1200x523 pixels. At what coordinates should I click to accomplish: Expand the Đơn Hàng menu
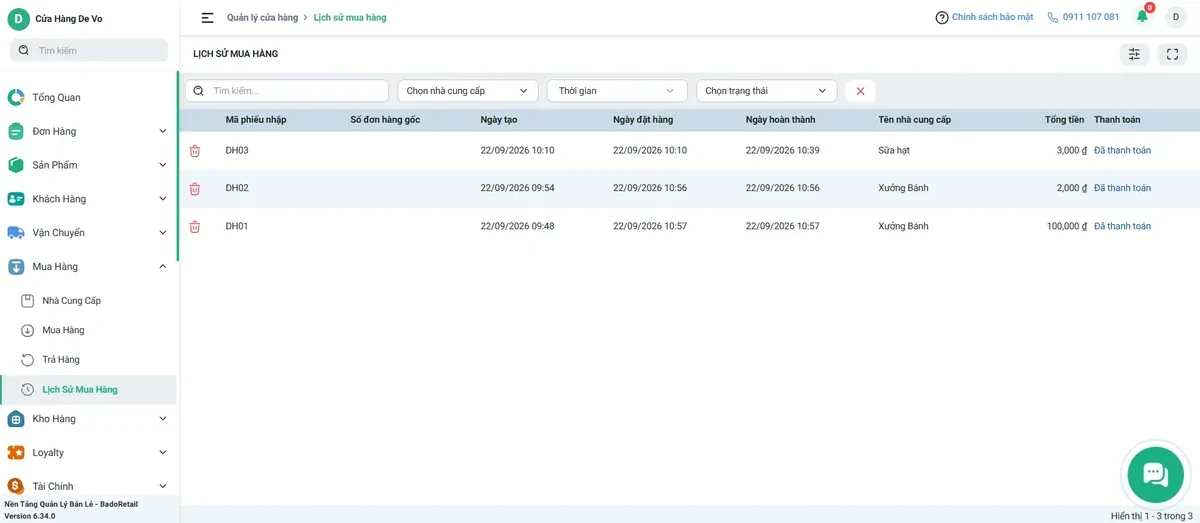tap(88, 131)
